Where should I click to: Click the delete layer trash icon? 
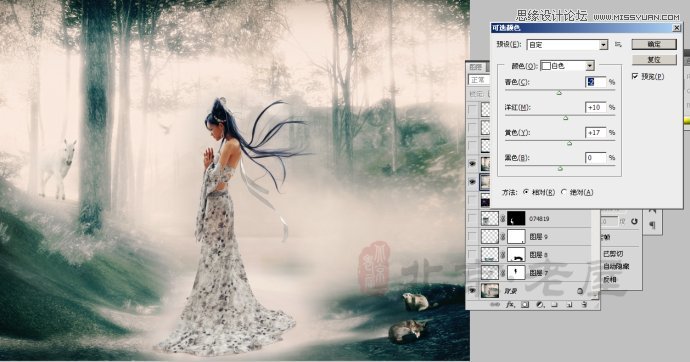pos(584,304)
